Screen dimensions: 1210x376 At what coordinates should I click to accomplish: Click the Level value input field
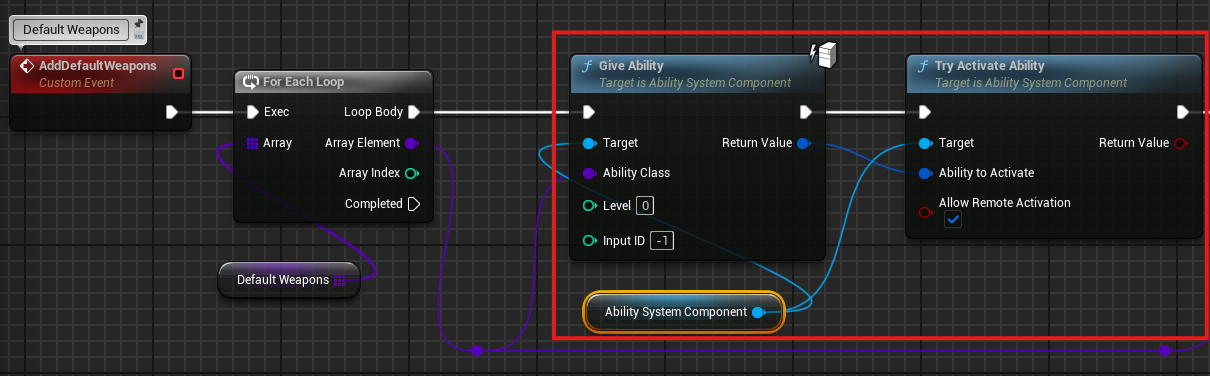pos(645,206)
